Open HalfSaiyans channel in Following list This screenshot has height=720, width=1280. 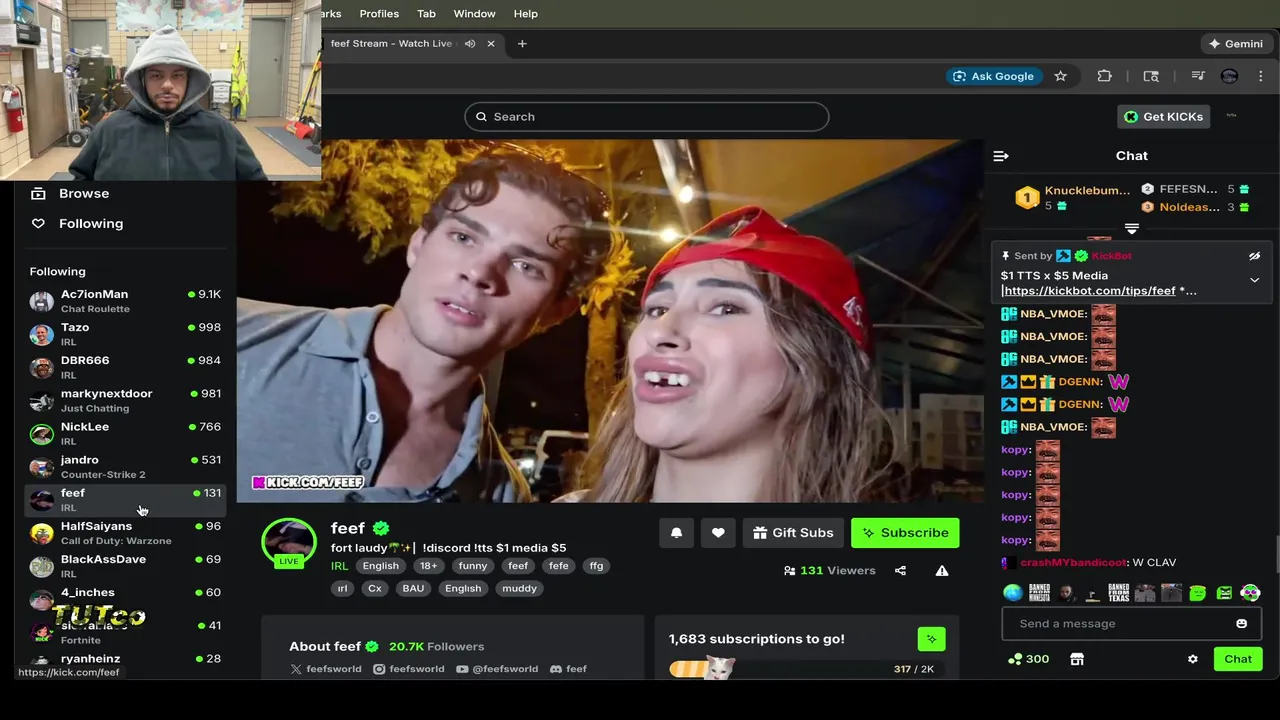click(125, 533)
